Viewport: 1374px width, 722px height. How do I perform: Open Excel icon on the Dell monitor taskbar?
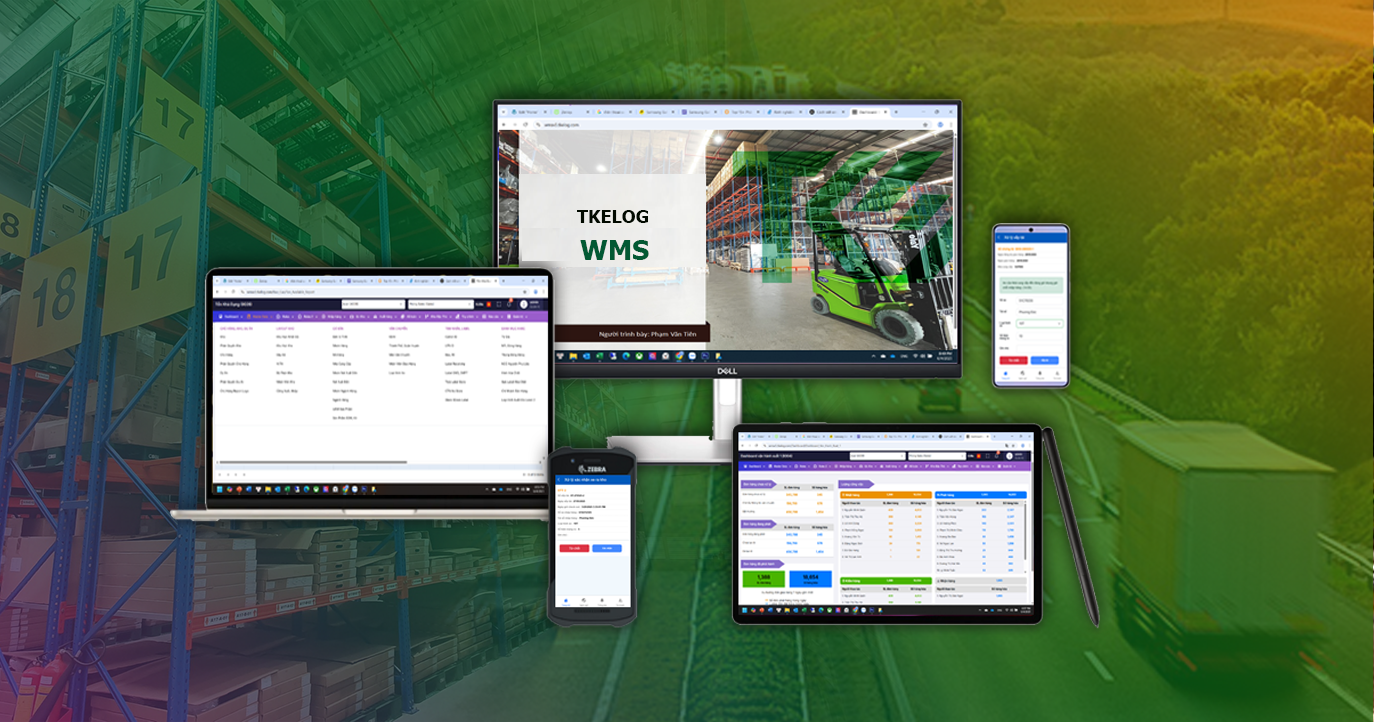[599, 356]
